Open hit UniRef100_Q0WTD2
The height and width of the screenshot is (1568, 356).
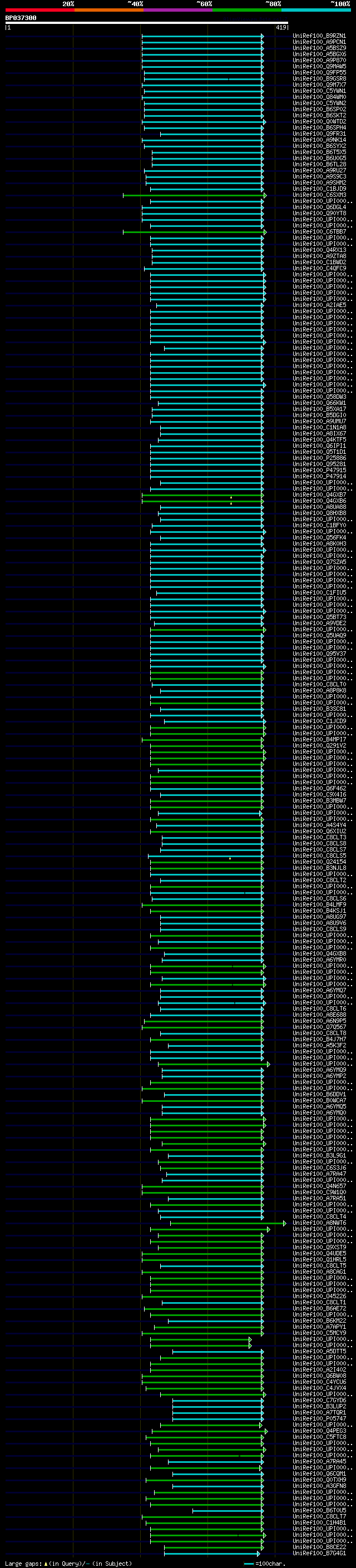tap(319, 122)
